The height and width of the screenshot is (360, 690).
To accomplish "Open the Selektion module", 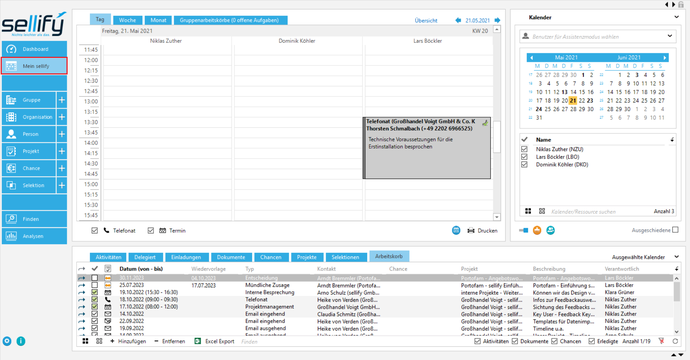I will coord(29,185).
